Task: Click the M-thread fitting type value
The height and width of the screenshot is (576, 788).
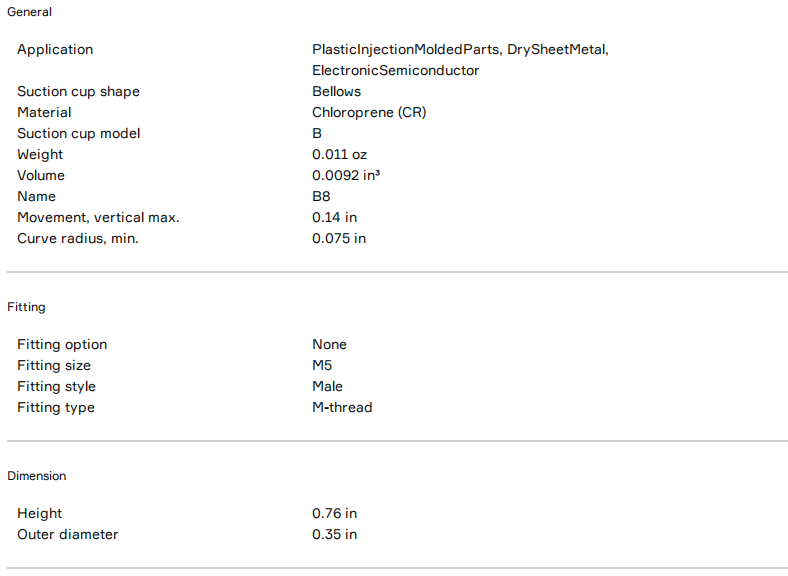Action: point(342,407)
